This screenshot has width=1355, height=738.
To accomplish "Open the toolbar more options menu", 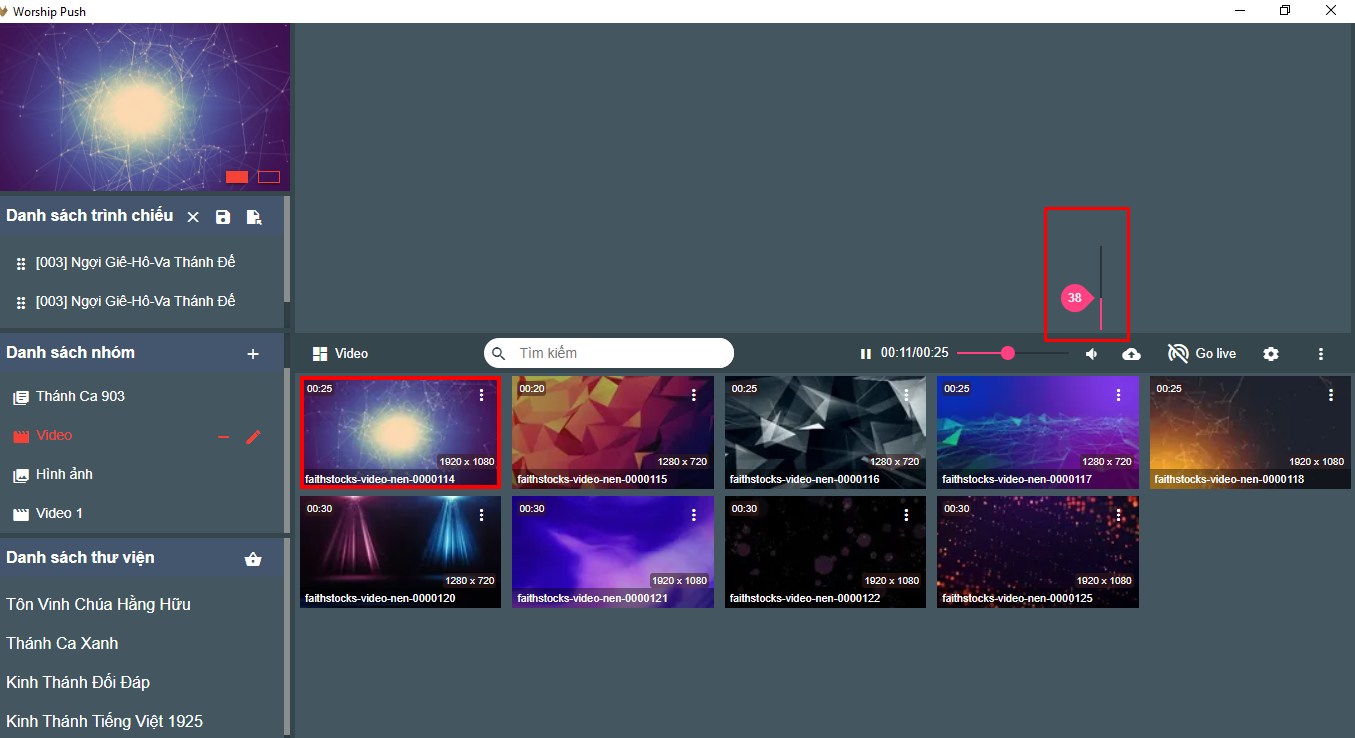I will coord(1321,354).
